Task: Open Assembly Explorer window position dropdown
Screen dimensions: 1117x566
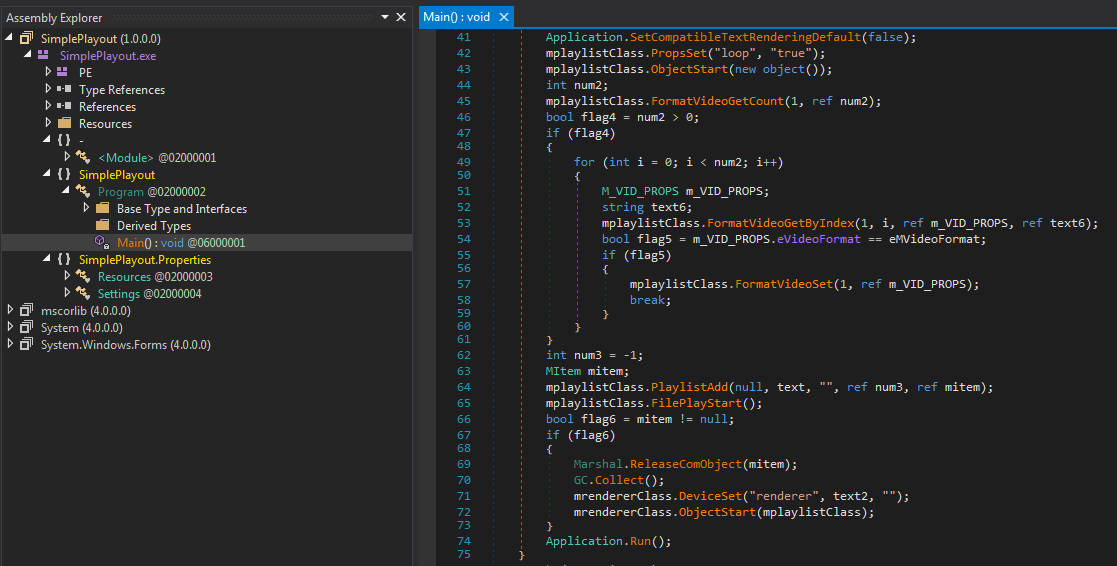Action: click(386, 17)
